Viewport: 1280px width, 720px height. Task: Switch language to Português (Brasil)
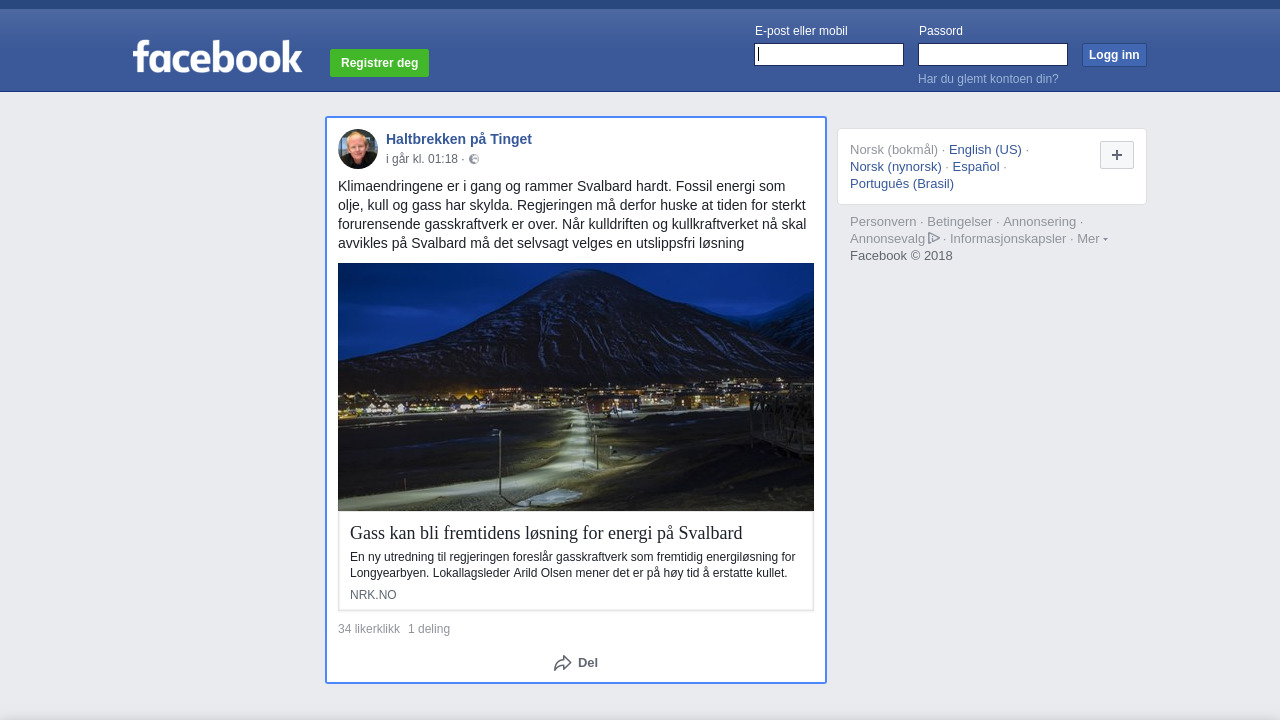[902, 184]
